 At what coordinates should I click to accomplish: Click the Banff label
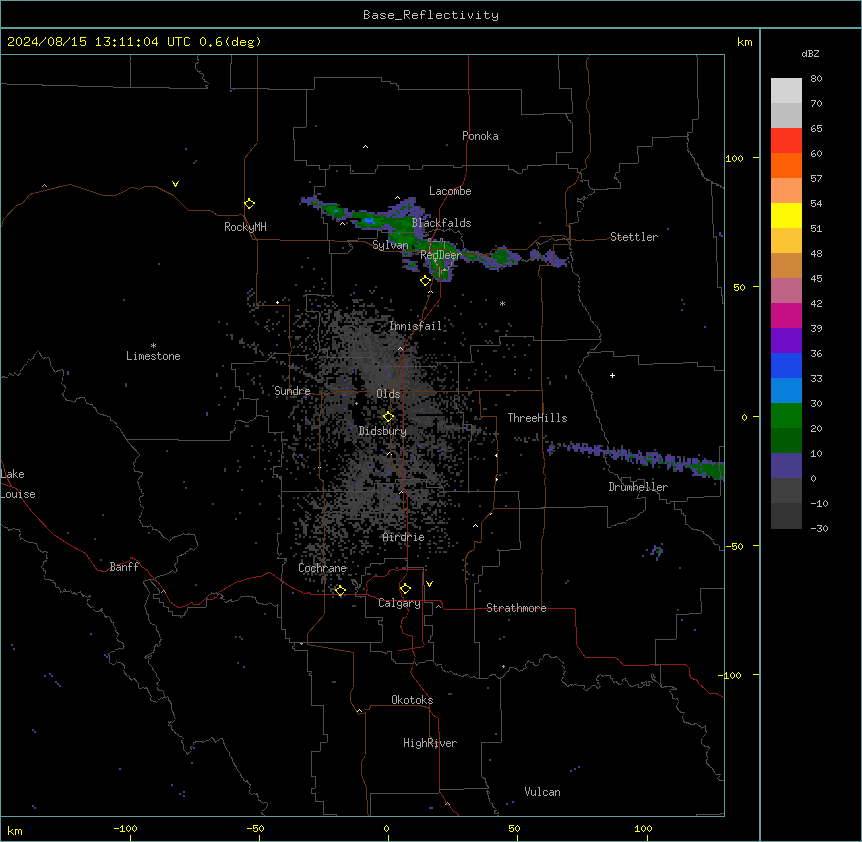tap(124, 567)
